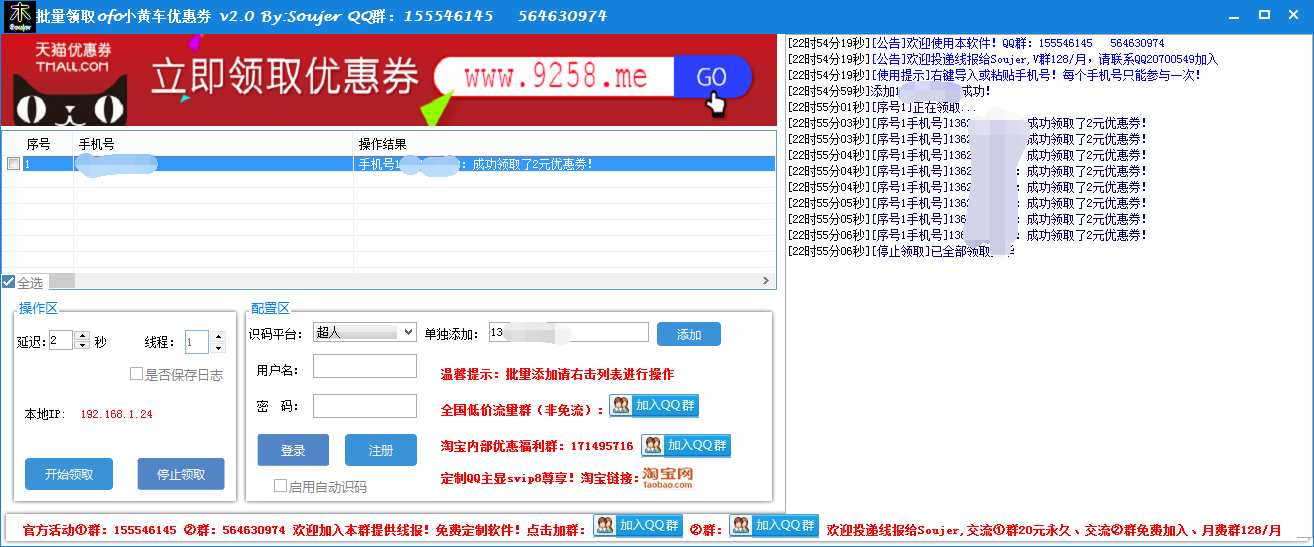Click into the 用户名 input field
Image resolution: width=1314 pixels, height=547 pixels.
[x=365, y=366]
